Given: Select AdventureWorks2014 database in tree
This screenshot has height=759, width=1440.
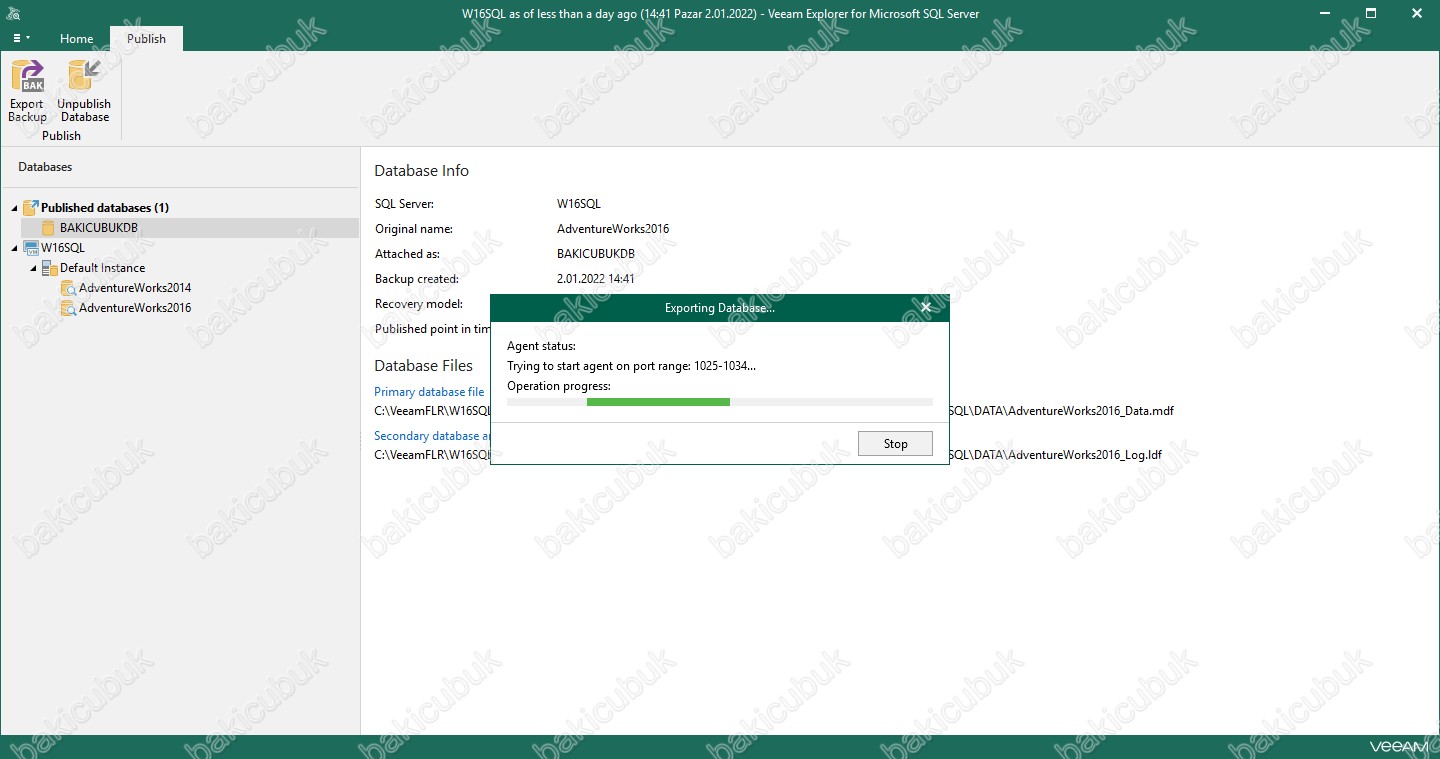Looking at the screenshot, I should point(135,288).
